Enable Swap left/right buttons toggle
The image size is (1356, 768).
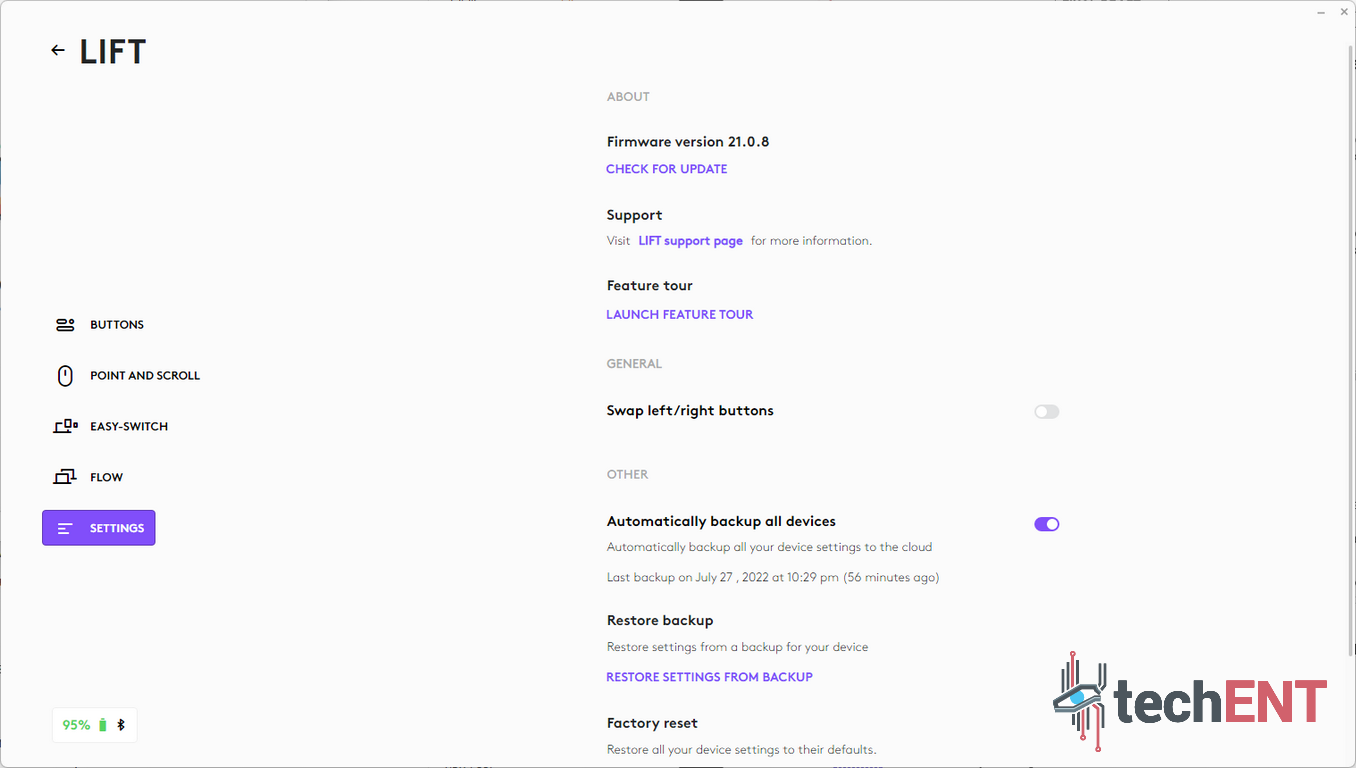pos(1046,412)
